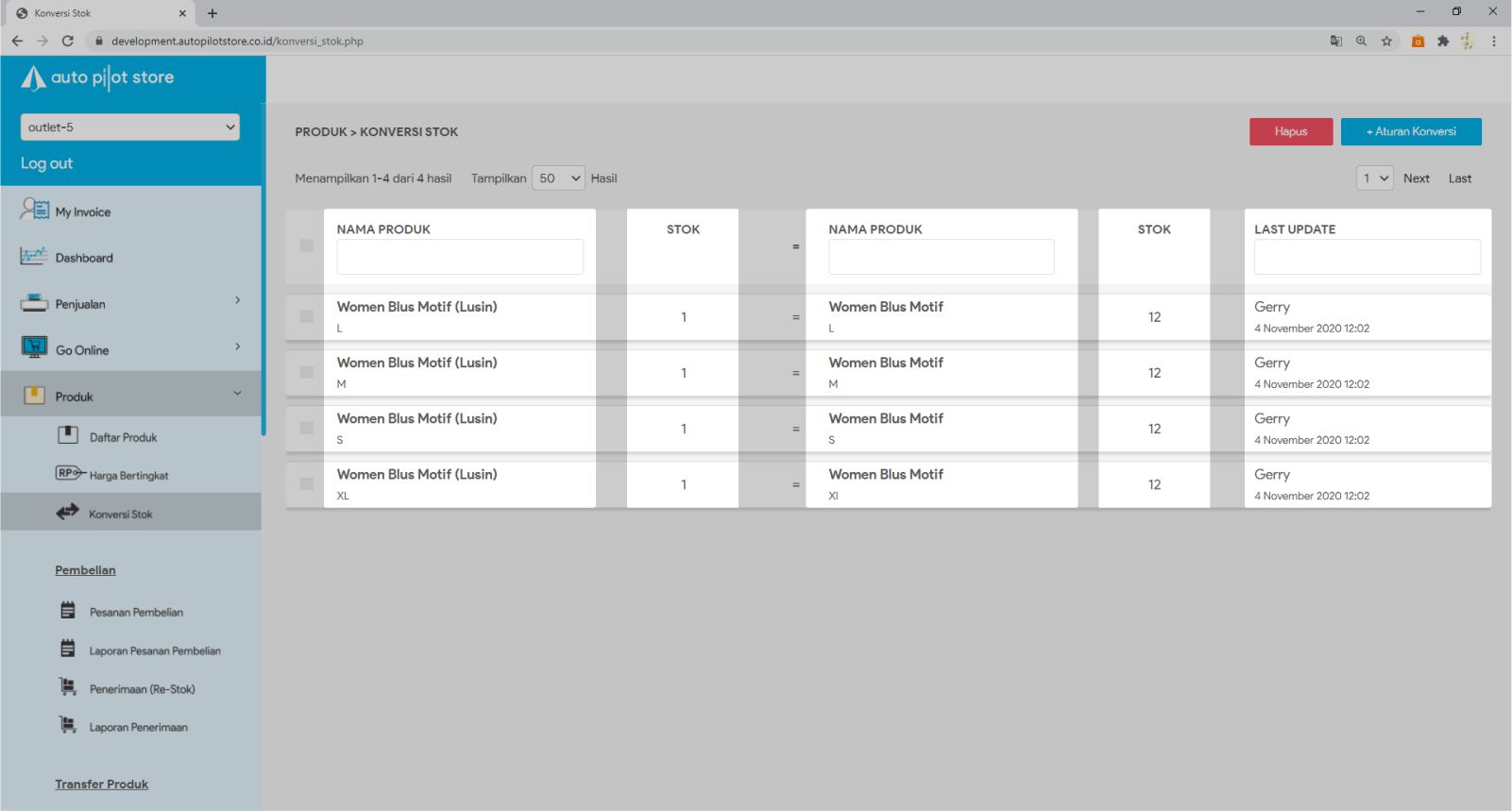This screenshot has height=811, width=1512.
Task: Click the Last Update filter field
Action: [1367, 257]
